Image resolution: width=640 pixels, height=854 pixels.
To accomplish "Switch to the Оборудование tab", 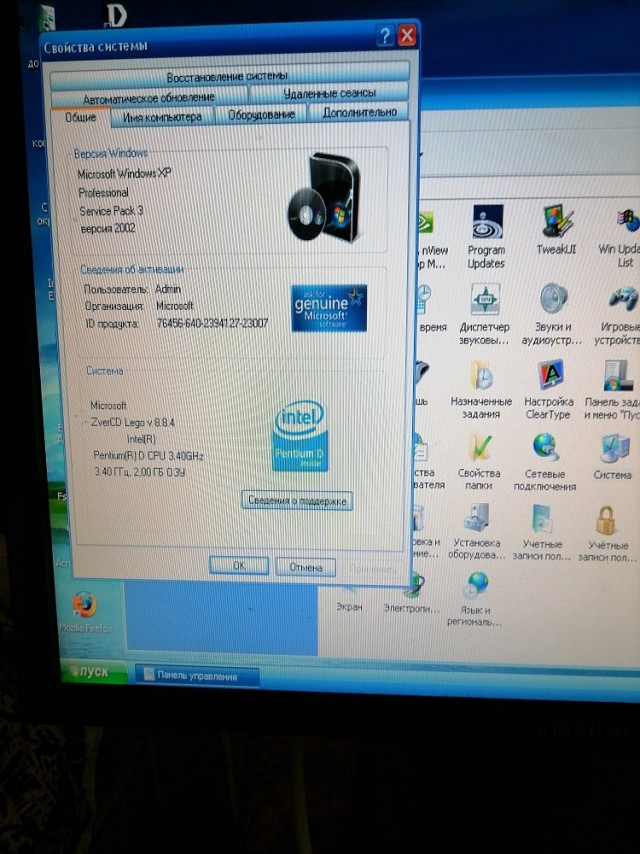I will pos(261,114).
